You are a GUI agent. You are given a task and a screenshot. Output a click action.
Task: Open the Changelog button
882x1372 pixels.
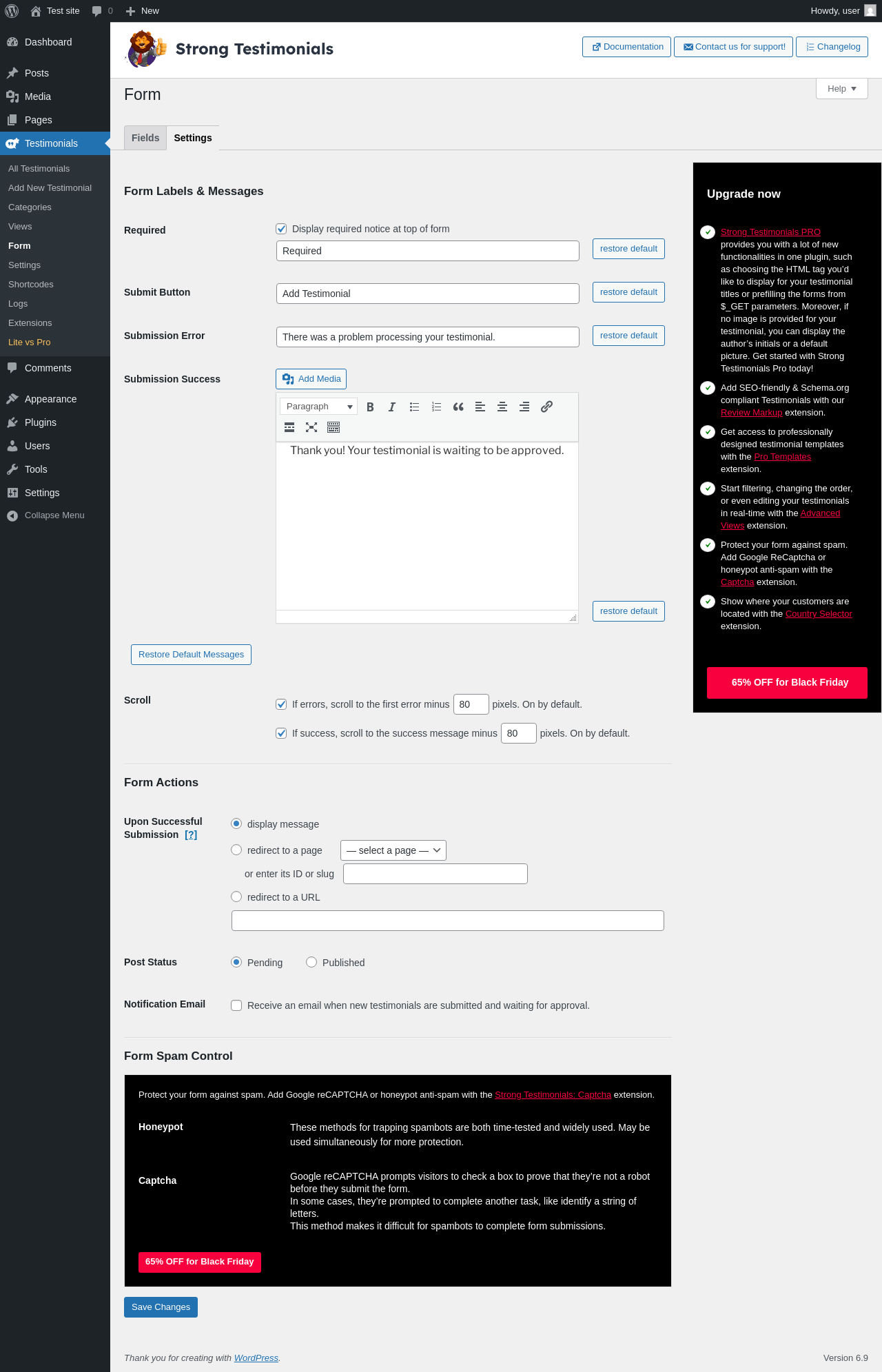point(832,47)
